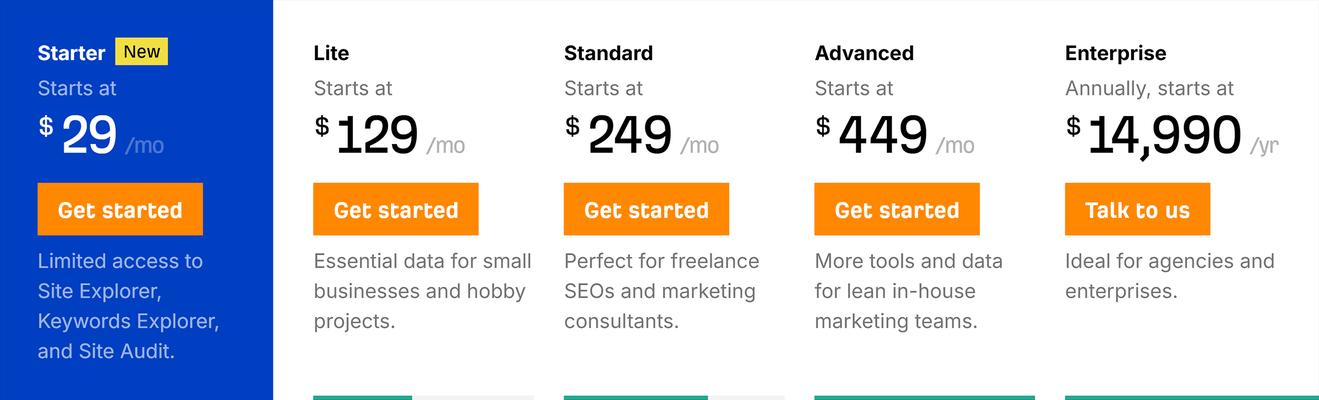Click the green bar under the Advanced plan

coord(925,397)
